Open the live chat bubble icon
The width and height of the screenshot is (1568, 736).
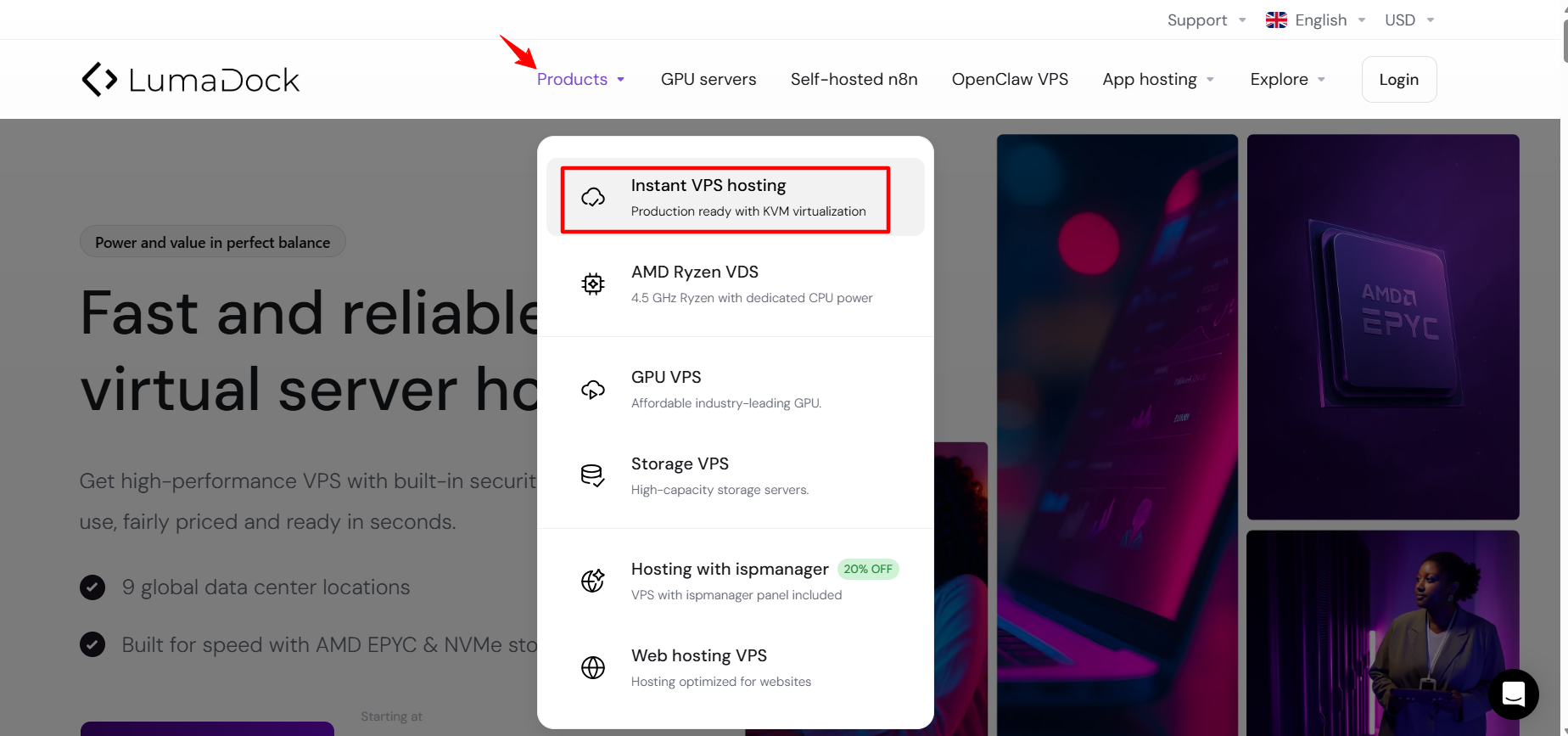1514,694
